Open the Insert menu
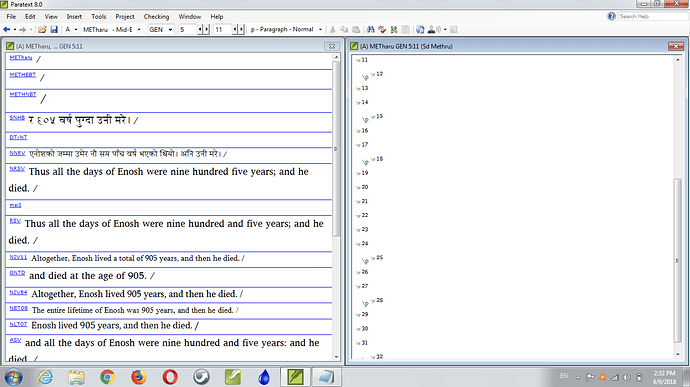Viewport: 690px width, 387px height. 74,16
